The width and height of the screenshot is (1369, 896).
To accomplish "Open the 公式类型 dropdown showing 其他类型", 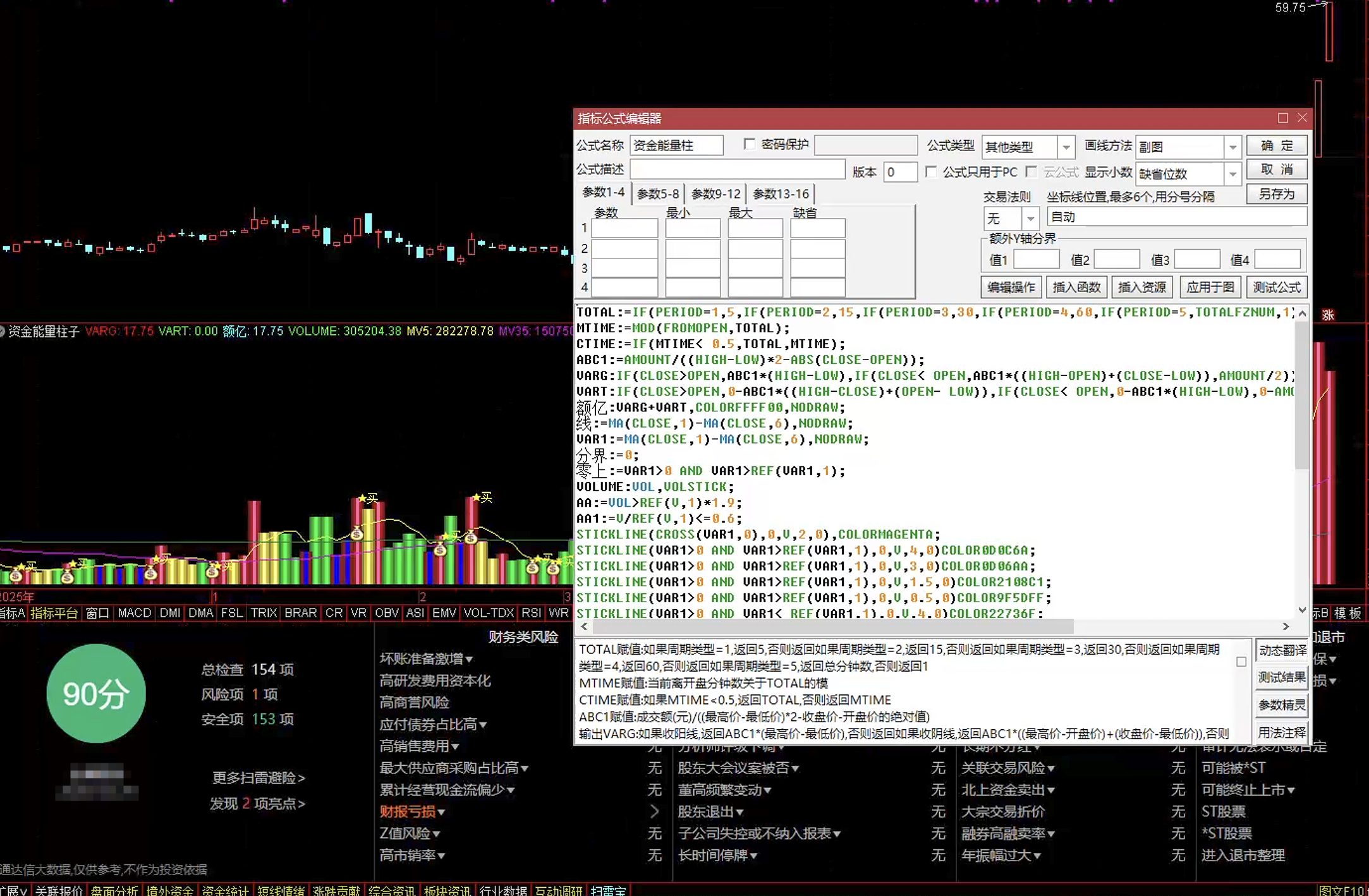I will 1066,147.
